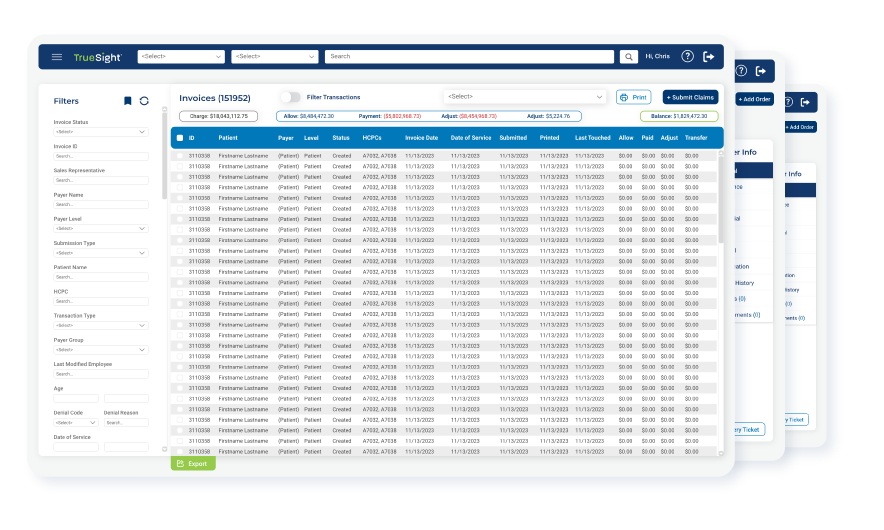The width and height of the screenshot is (884, 530).
Task: Sort by the Invoice Date column header
Action: click(421, 138)
